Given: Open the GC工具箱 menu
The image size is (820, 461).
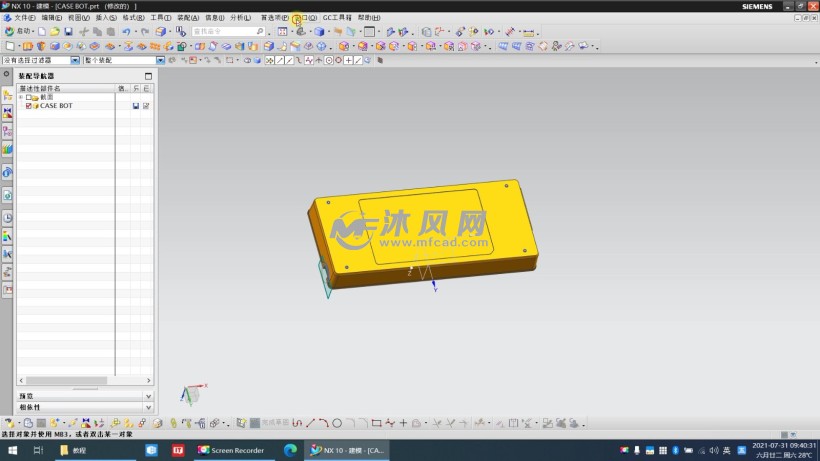Looking at the screenshot, I should pyautogui.click(x=337, y=18).
